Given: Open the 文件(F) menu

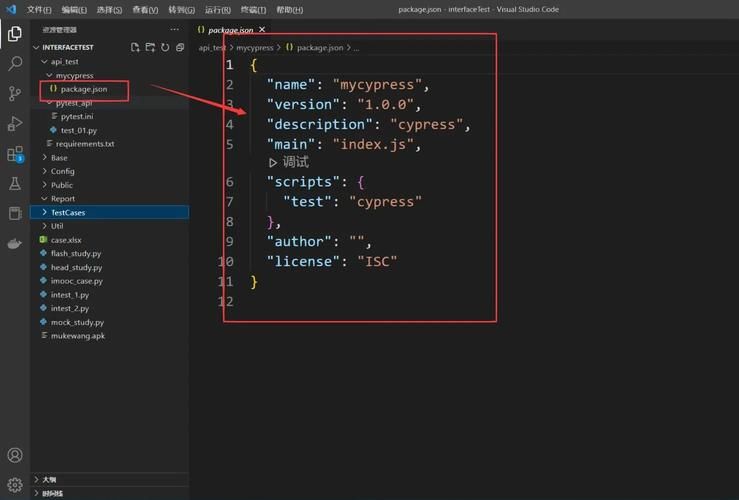Looking at the screenshot, I should coord(39,9).
